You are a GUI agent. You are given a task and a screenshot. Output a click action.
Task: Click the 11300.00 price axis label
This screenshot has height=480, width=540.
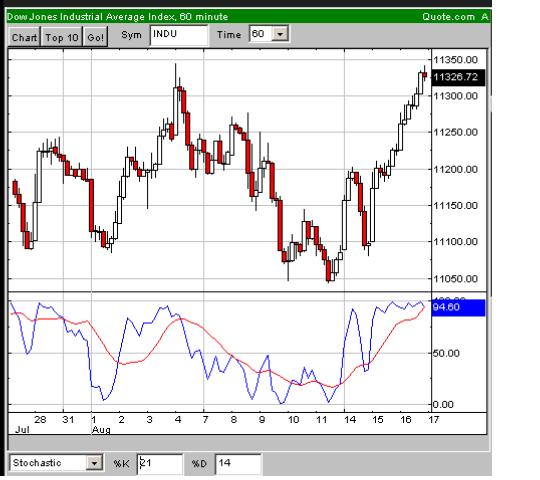coord(455,96)
